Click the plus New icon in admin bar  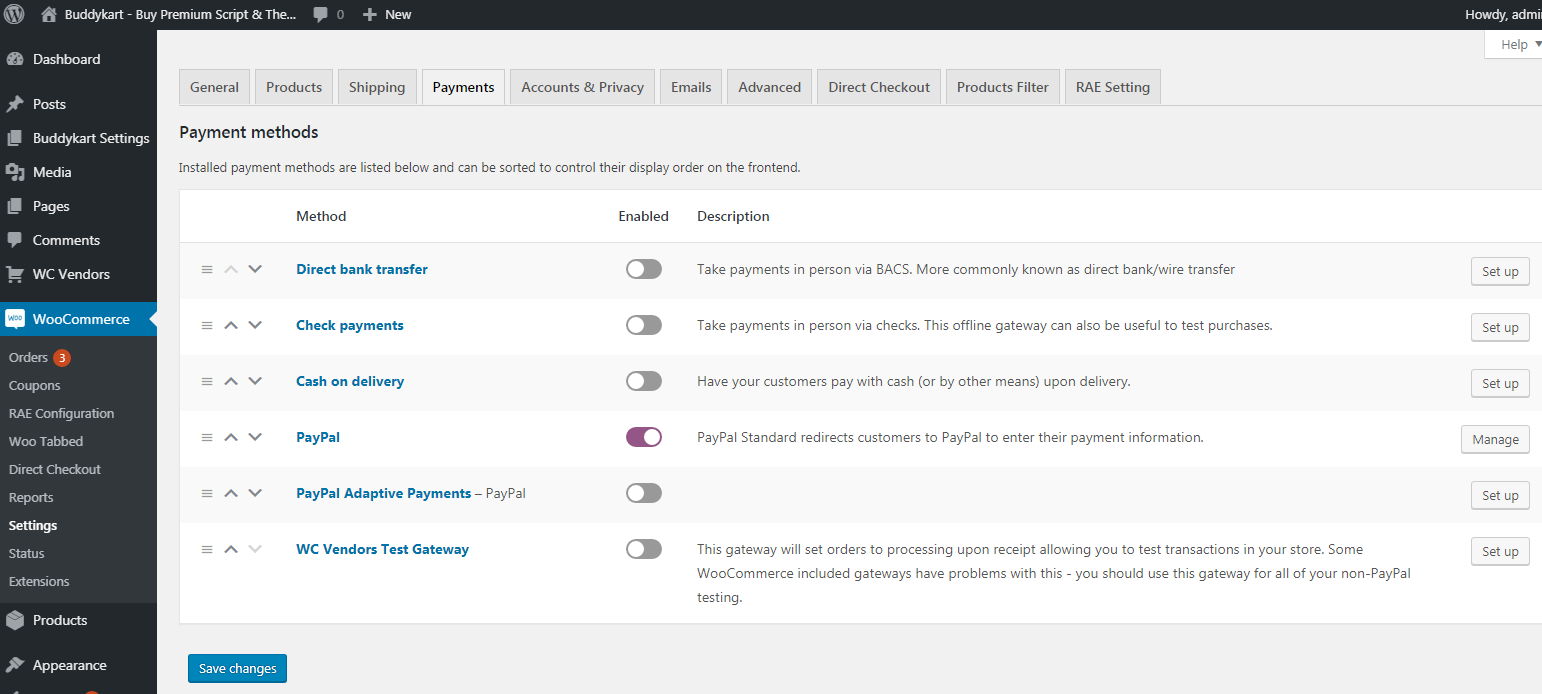click(x=370, y=15)
